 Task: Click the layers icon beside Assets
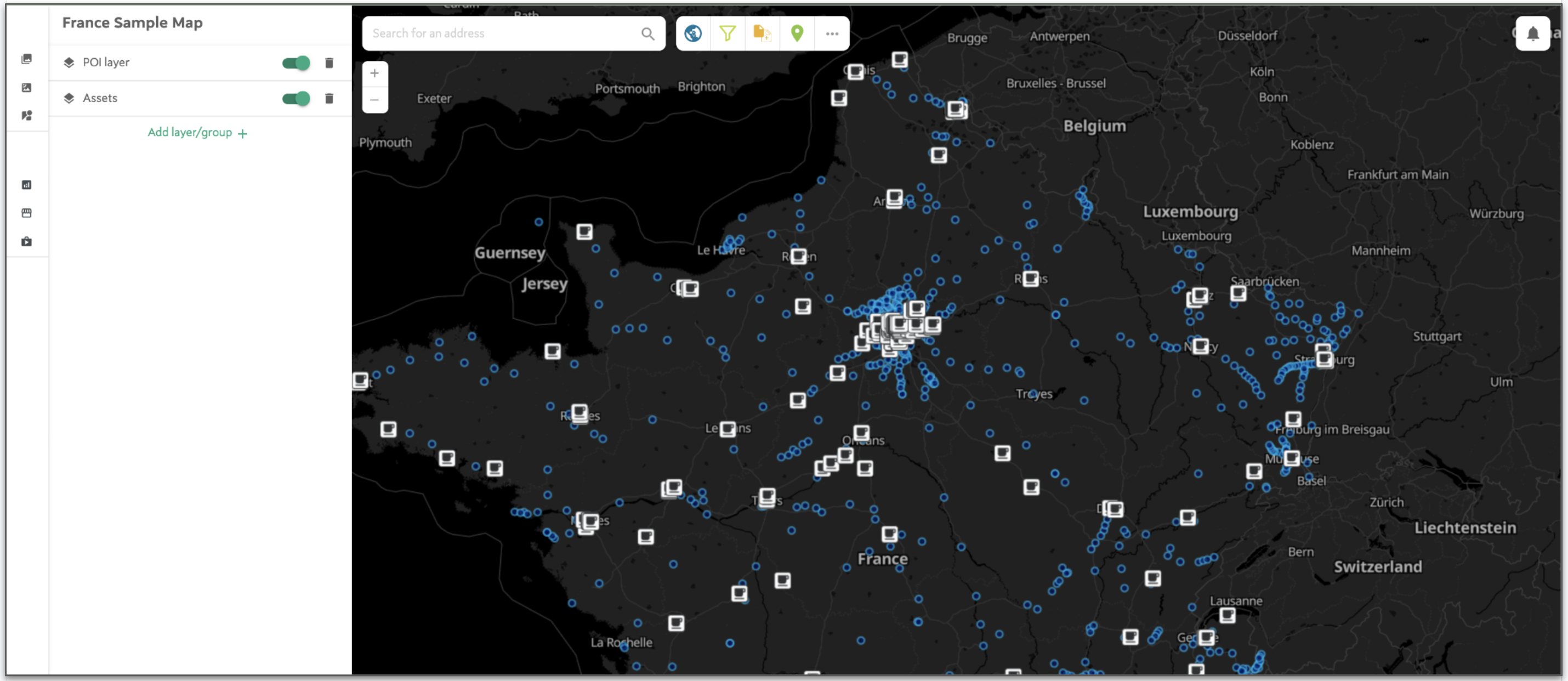69,98
